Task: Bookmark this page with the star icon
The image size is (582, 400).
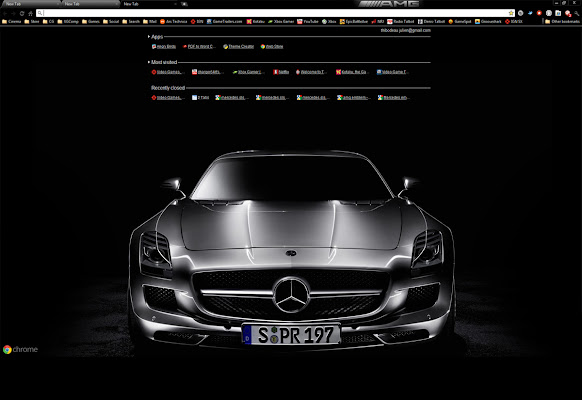Action: tap(511, 13)
